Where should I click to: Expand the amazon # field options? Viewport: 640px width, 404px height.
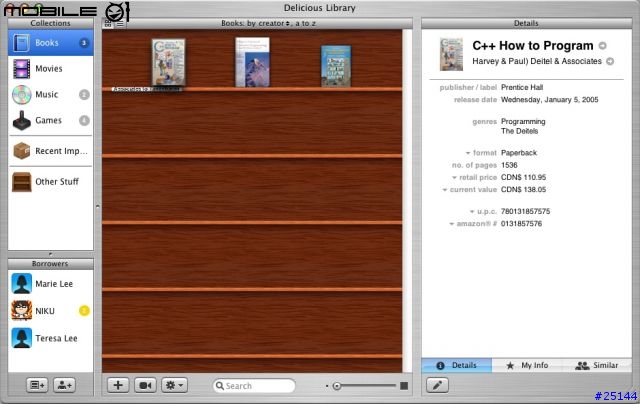[452, 224]
